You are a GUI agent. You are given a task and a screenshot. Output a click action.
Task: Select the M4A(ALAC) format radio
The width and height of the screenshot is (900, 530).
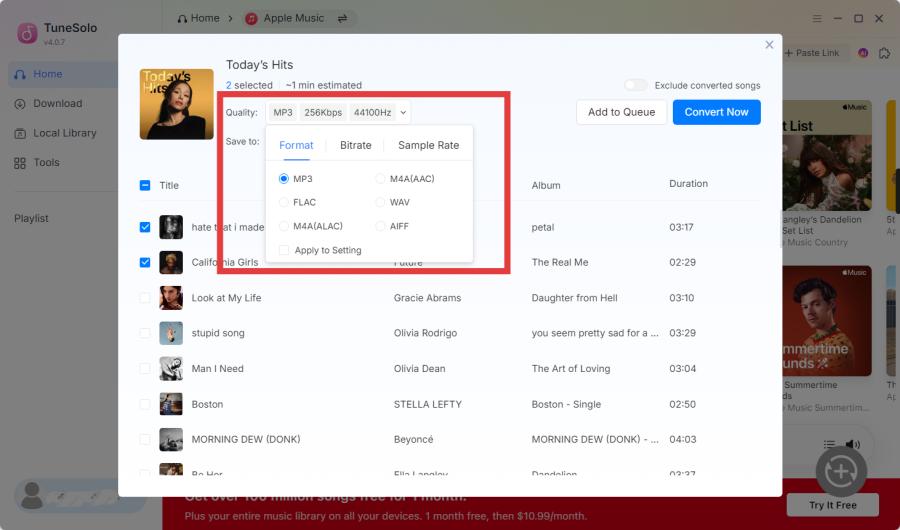click(x=284, y=226)
